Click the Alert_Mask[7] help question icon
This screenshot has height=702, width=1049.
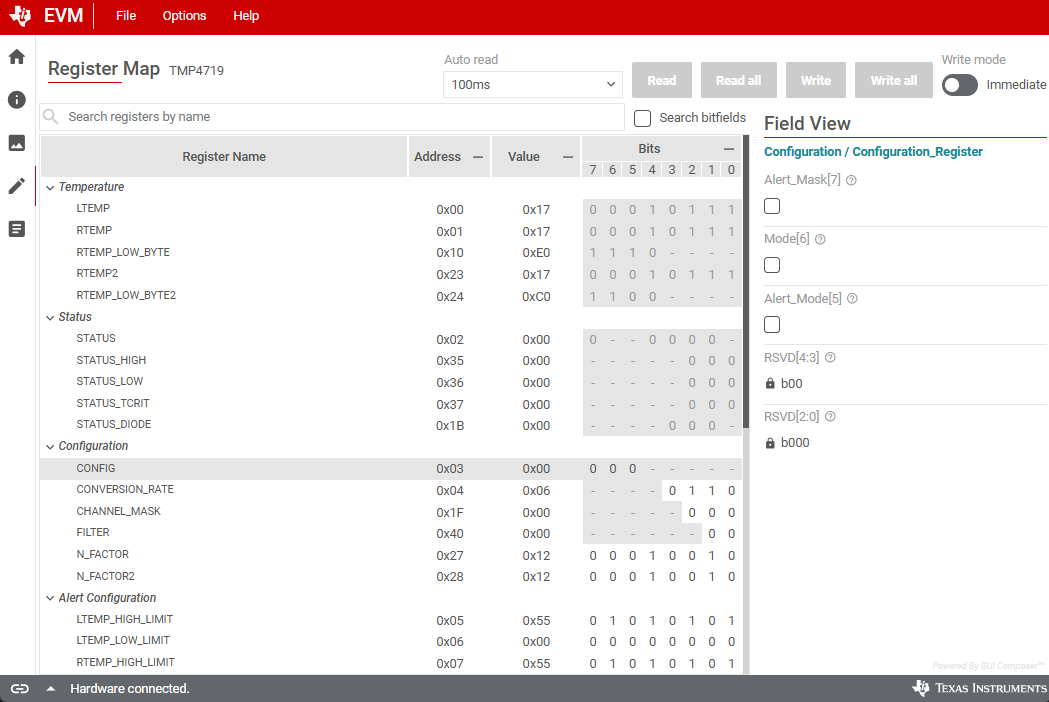tap(851, 181)
